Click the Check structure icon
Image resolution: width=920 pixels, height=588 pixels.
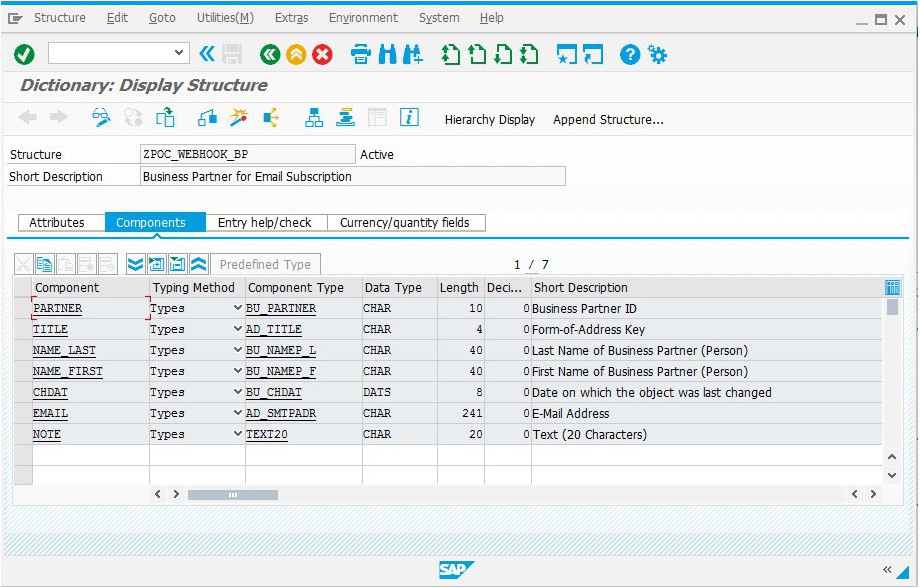coord(207,117)
